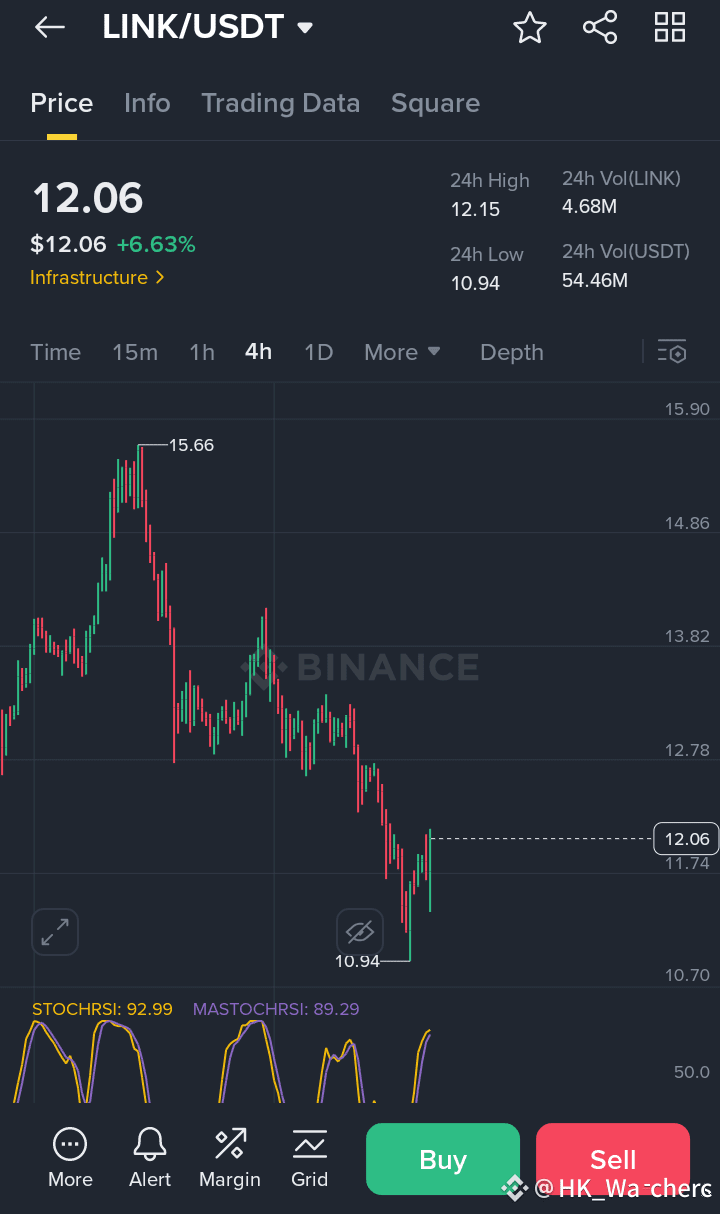Expand the Infrastructure category link
The width and height of the screenshot is (720, 1214).
pyautogui.click(x=97, y=277)
